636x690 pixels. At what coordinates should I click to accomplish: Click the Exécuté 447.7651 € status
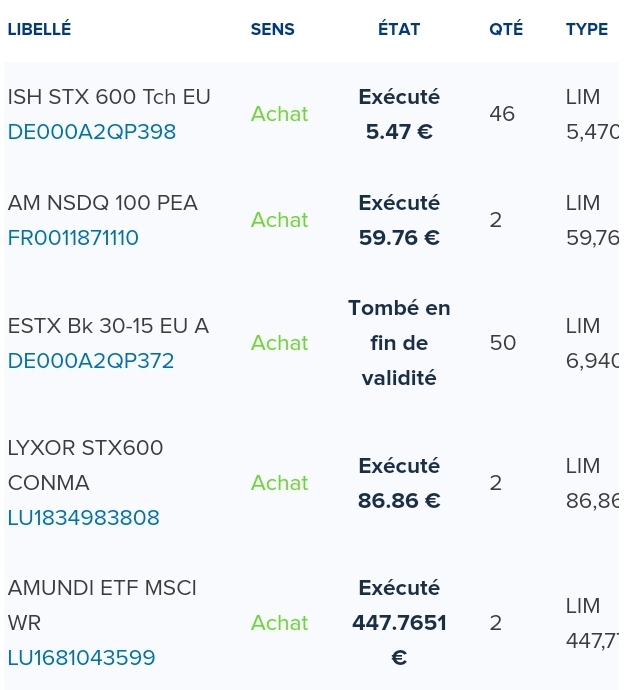[x=399, y=623]
